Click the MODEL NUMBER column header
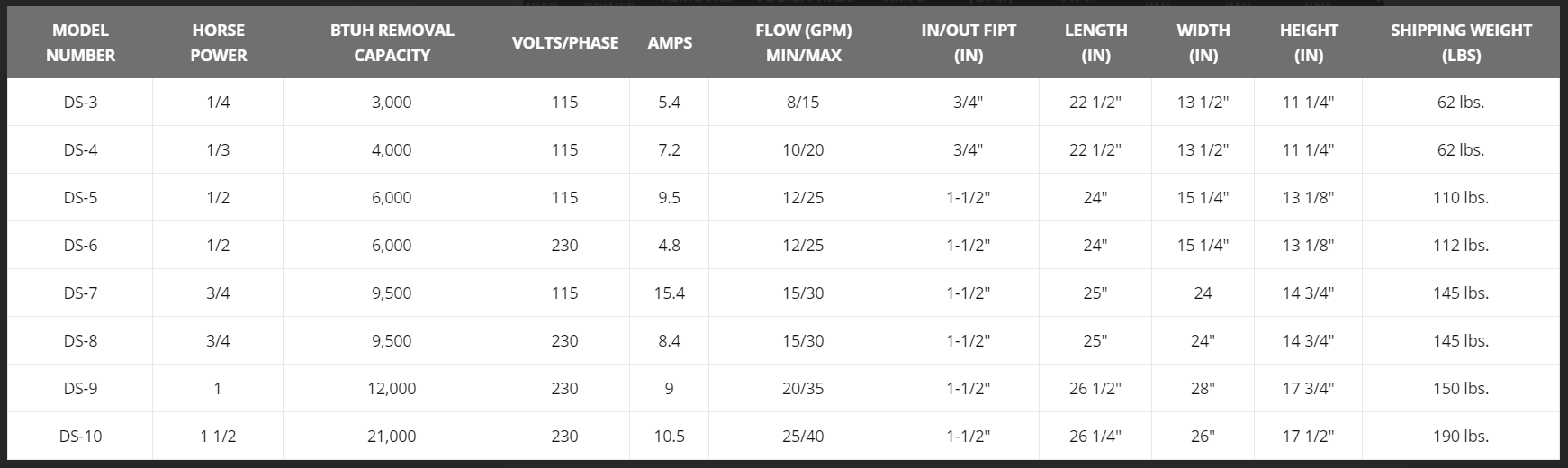 [x=80, y=42]
